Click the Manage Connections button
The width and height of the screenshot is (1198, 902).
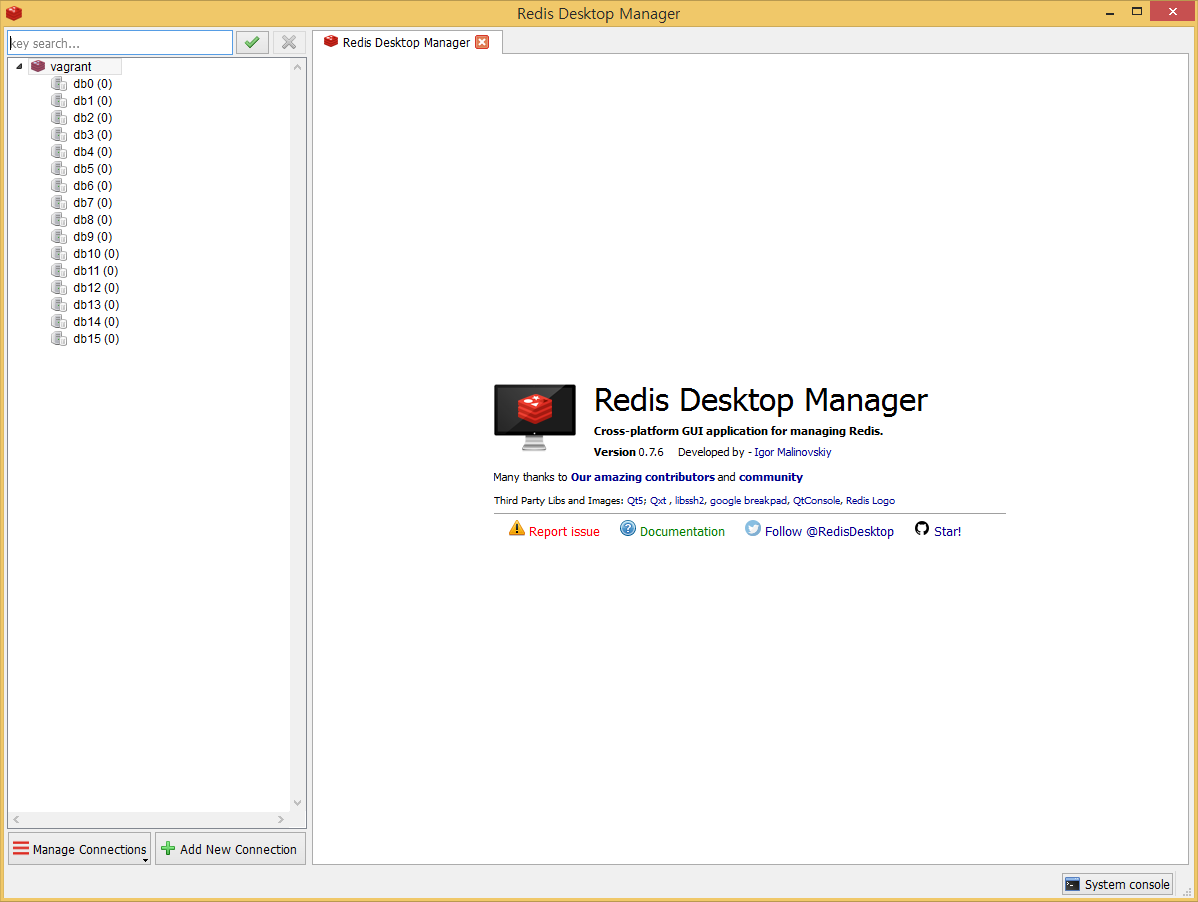coord(79,849)
